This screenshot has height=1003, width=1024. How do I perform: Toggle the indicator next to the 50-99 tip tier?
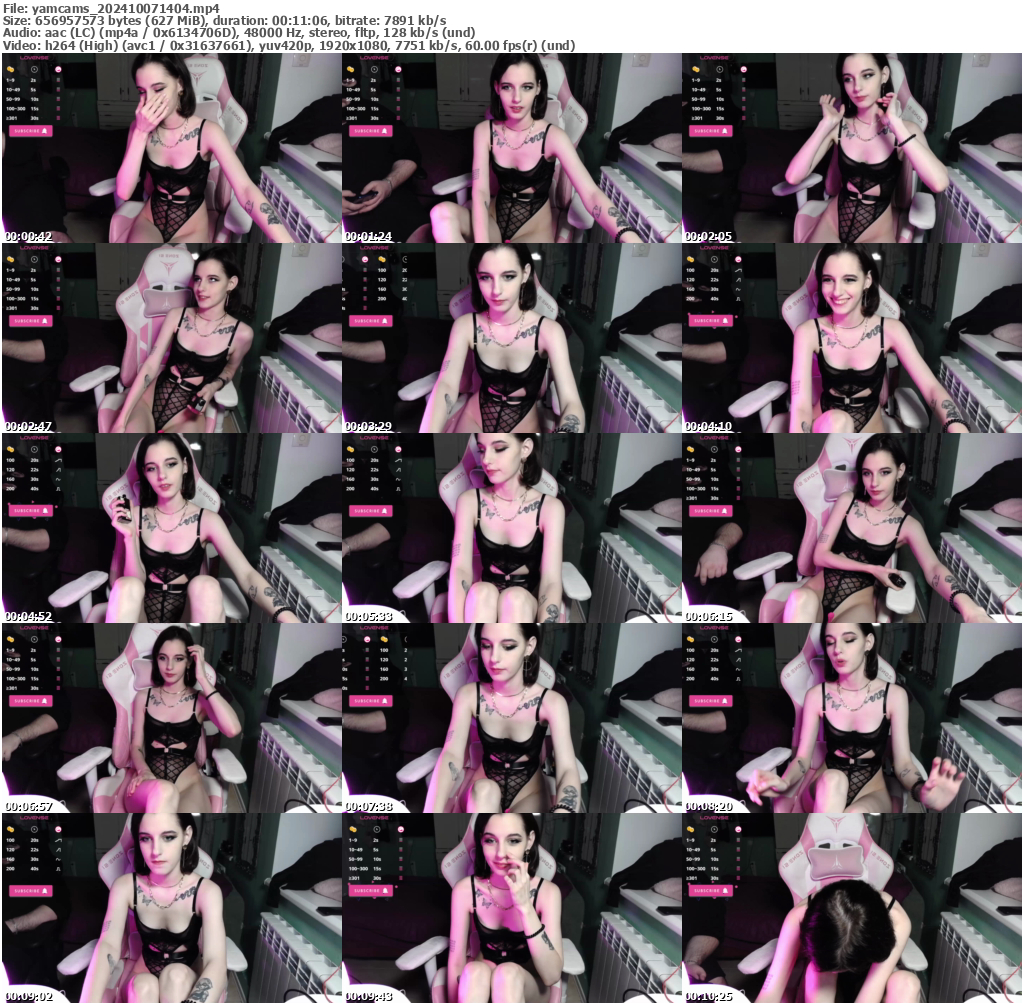(58, 99)
